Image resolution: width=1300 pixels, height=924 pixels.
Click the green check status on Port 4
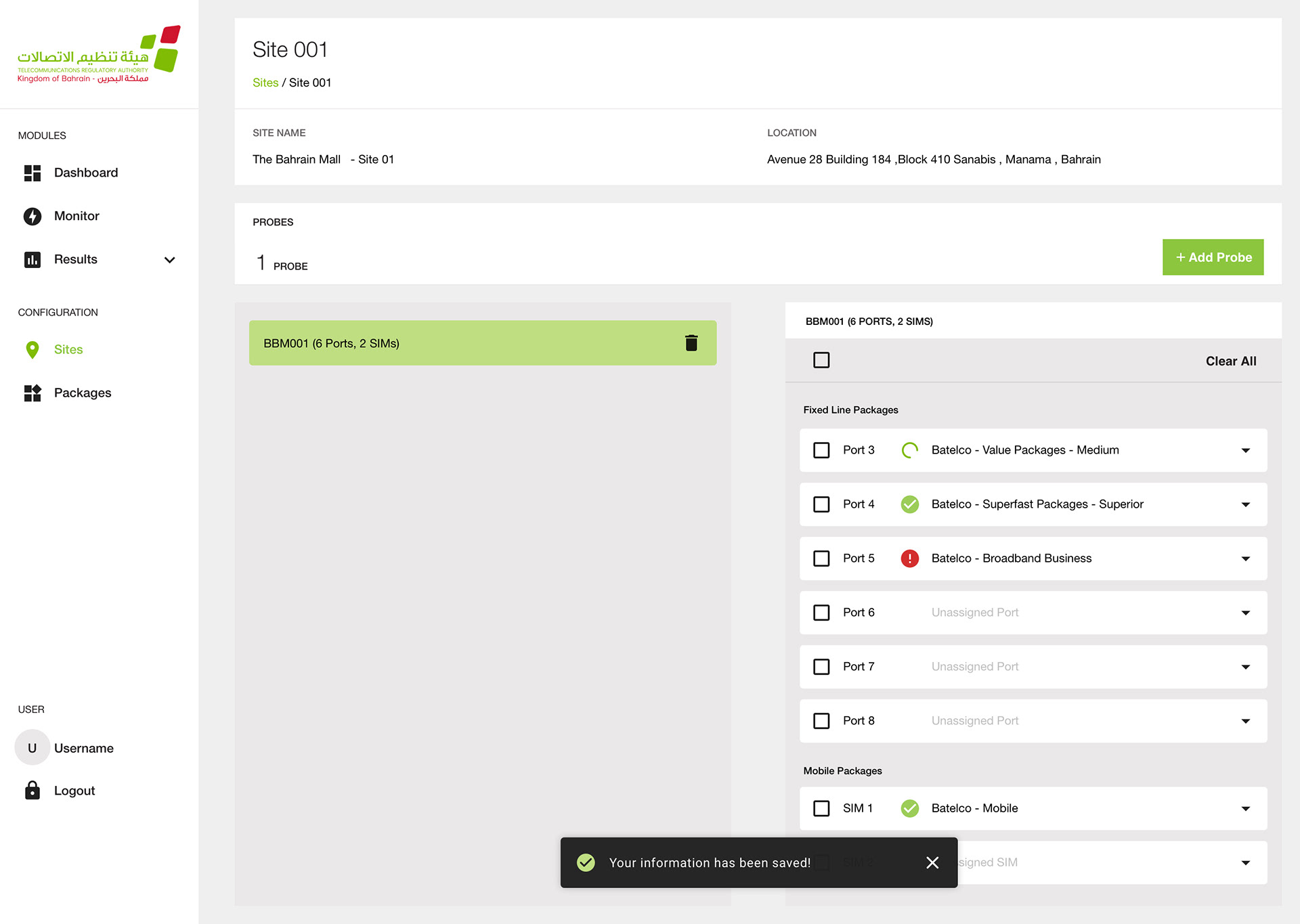[909, 504]
